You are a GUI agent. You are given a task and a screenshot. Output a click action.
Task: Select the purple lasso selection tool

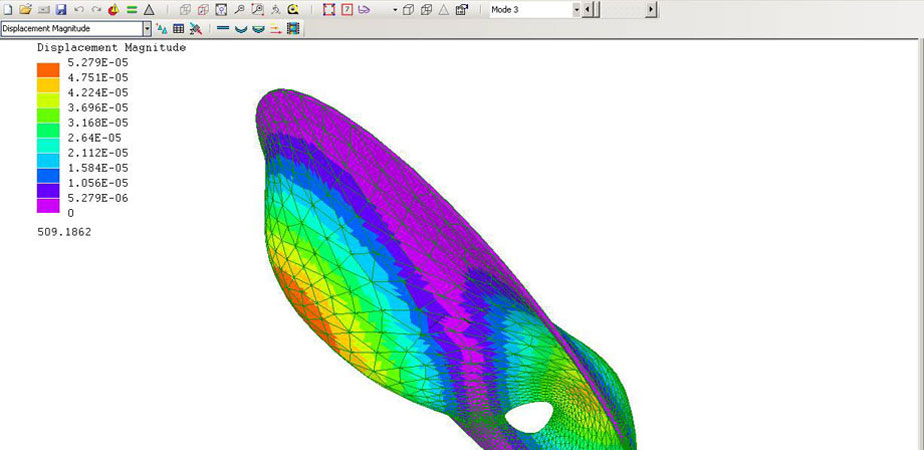[x=364, y=9]
